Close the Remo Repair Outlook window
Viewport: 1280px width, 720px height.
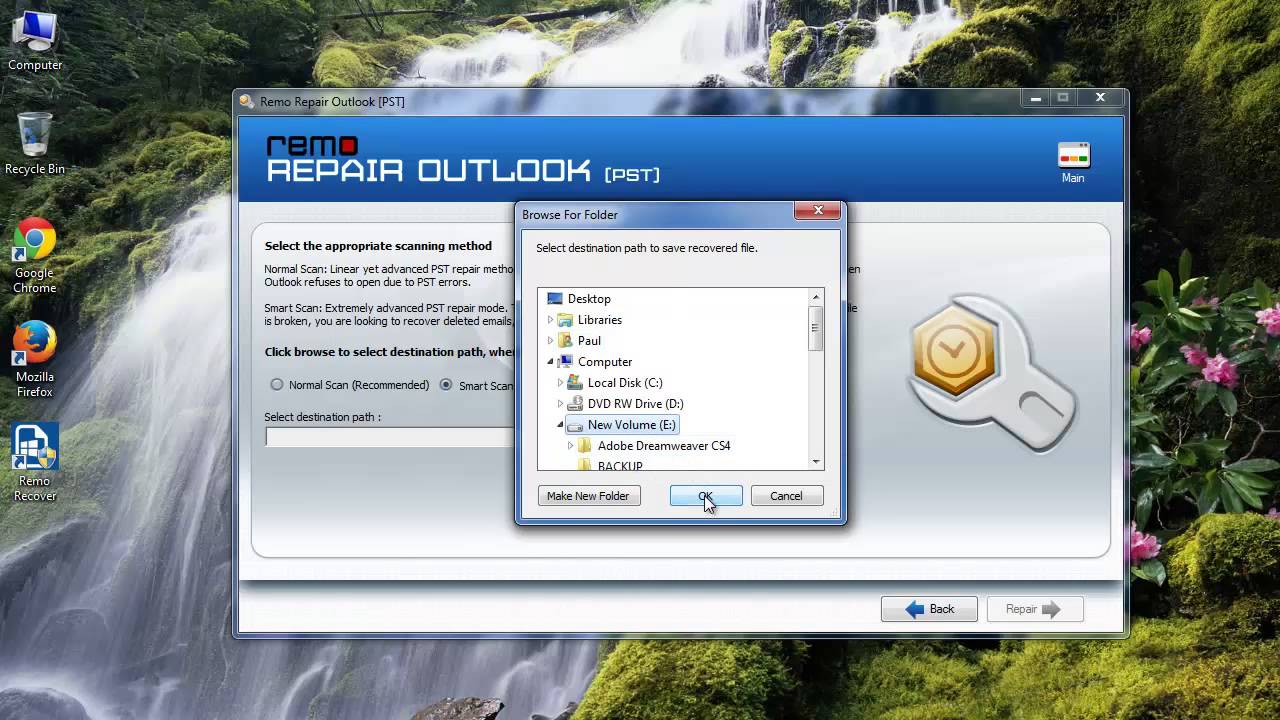point(1100,98)
